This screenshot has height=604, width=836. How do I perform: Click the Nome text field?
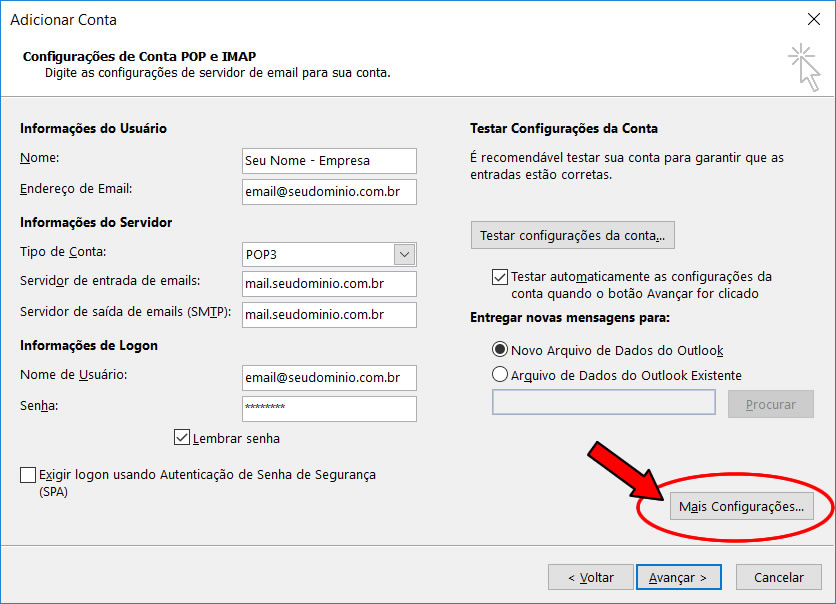pos(329,161)
